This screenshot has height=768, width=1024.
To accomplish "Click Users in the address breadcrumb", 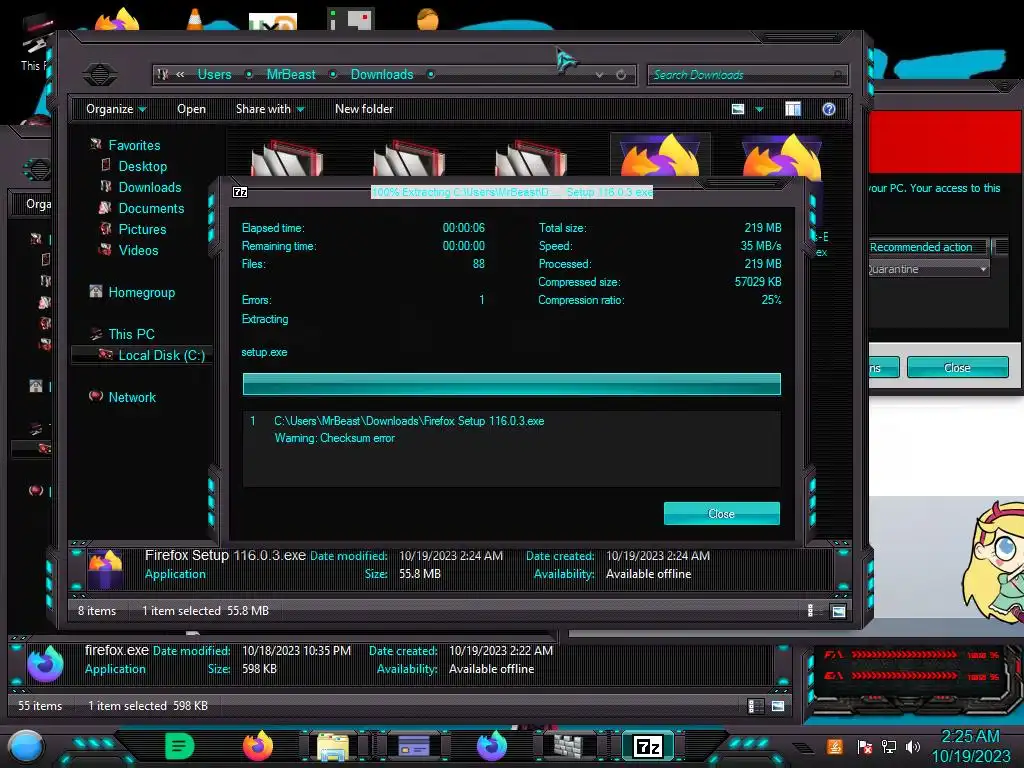I will [x=214, y=74].
